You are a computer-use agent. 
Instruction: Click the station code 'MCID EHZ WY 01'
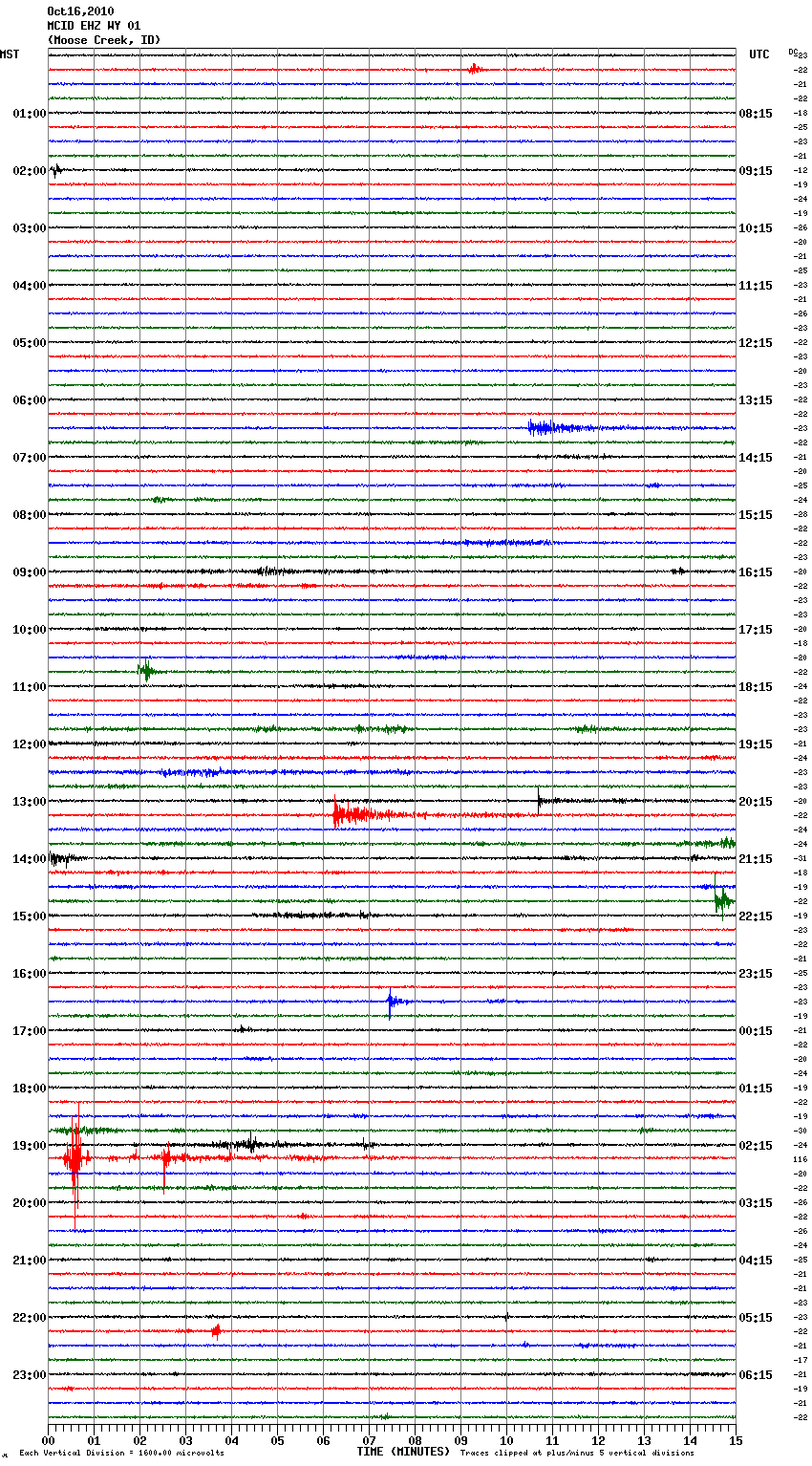click(94, 26)
